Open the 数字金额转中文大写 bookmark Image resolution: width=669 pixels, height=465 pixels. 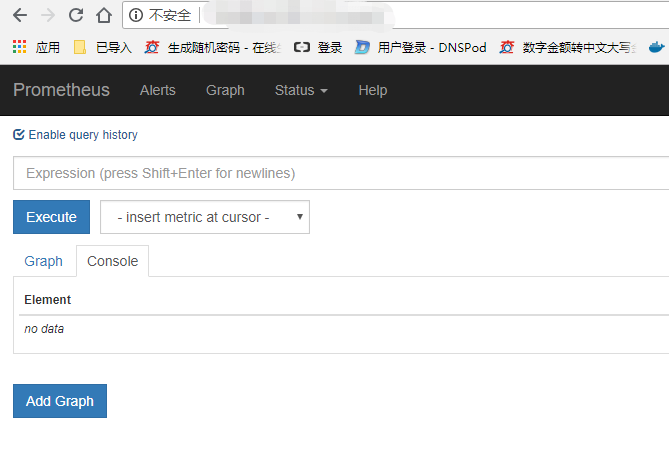(568, 47)
